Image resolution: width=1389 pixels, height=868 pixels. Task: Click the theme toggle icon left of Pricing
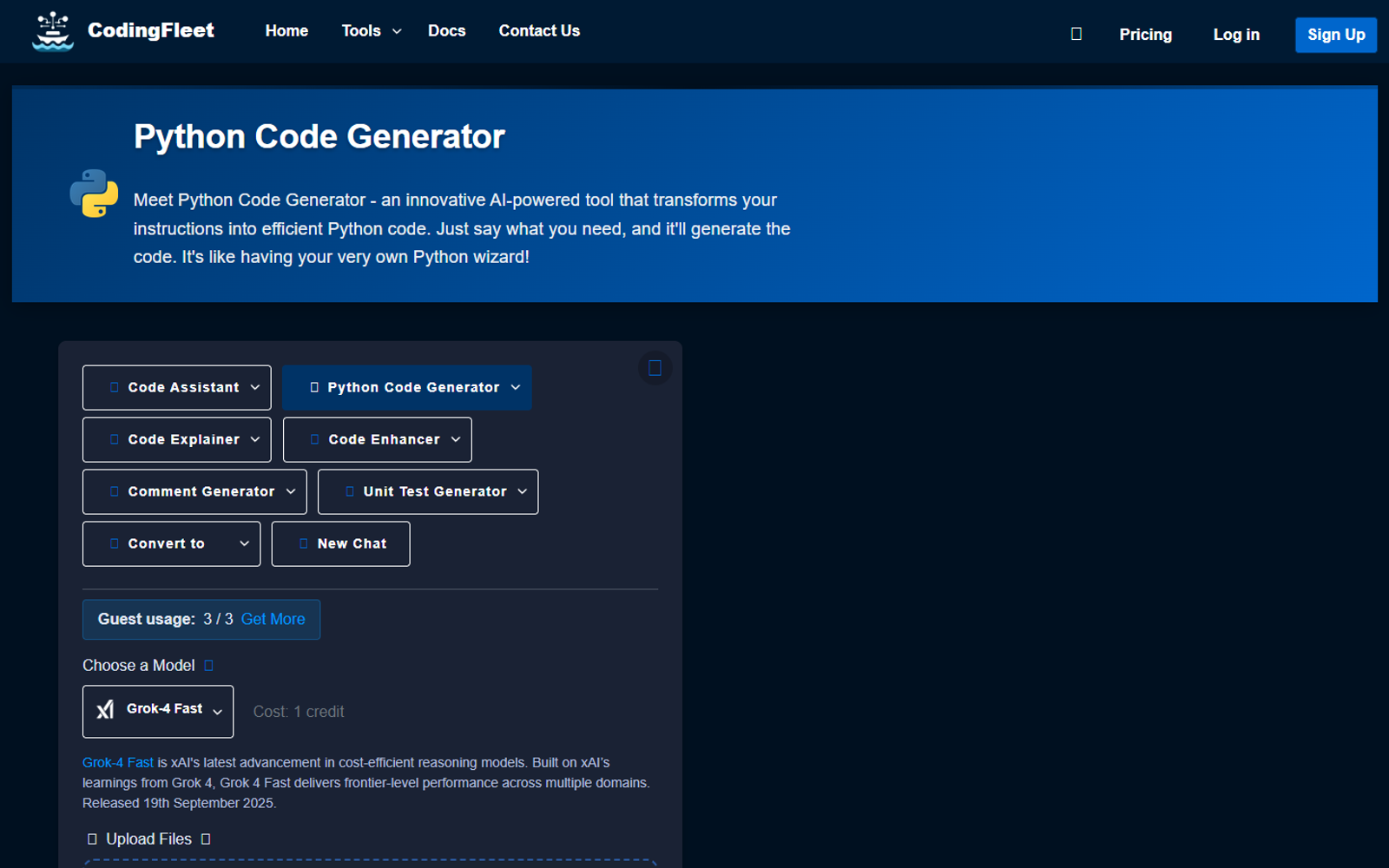coord(1076,34)
